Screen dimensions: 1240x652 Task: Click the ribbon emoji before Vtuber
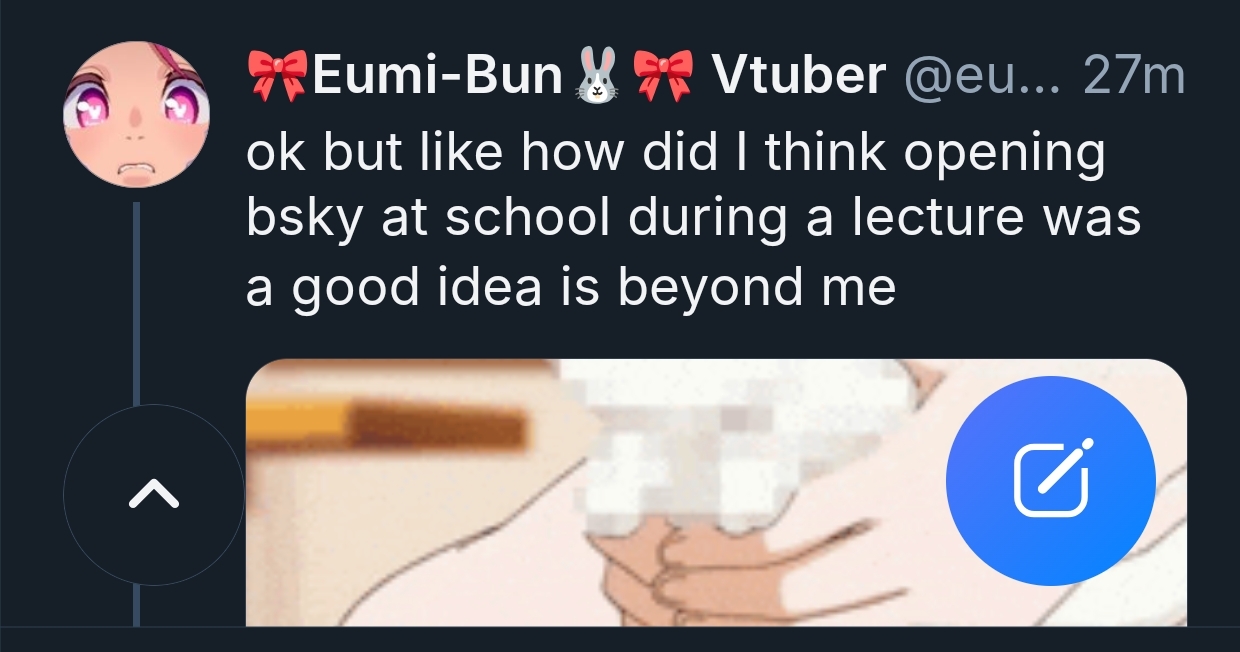[x=664, y=75]
